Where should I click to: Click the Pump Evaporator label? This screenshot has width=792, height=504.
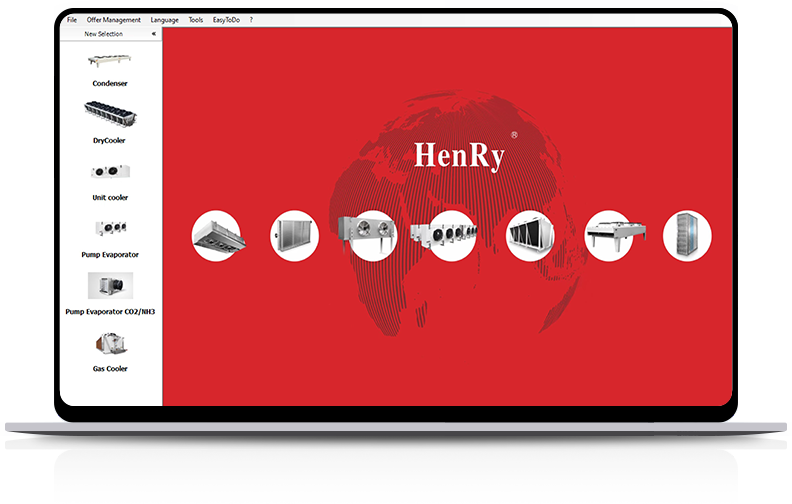click(x=110, y=255)
